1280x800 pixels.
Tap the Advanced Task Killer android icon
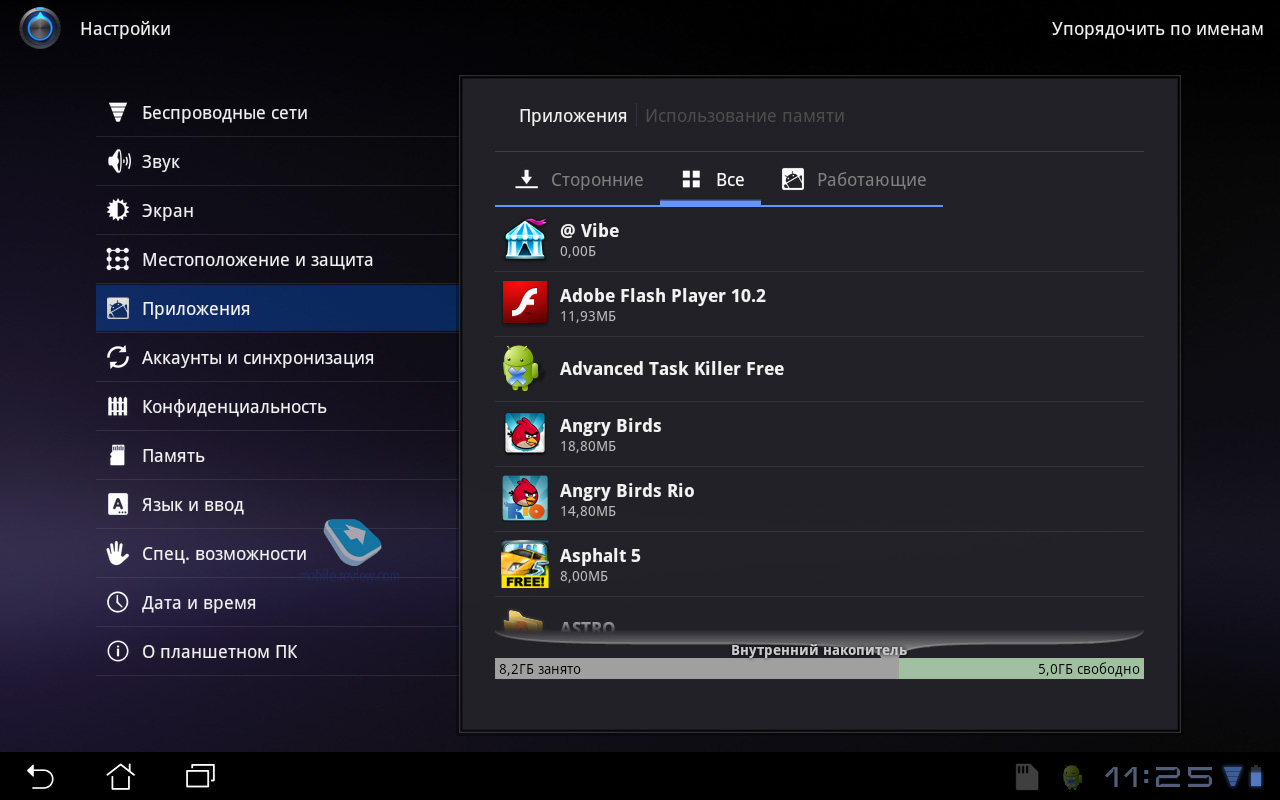521,368
